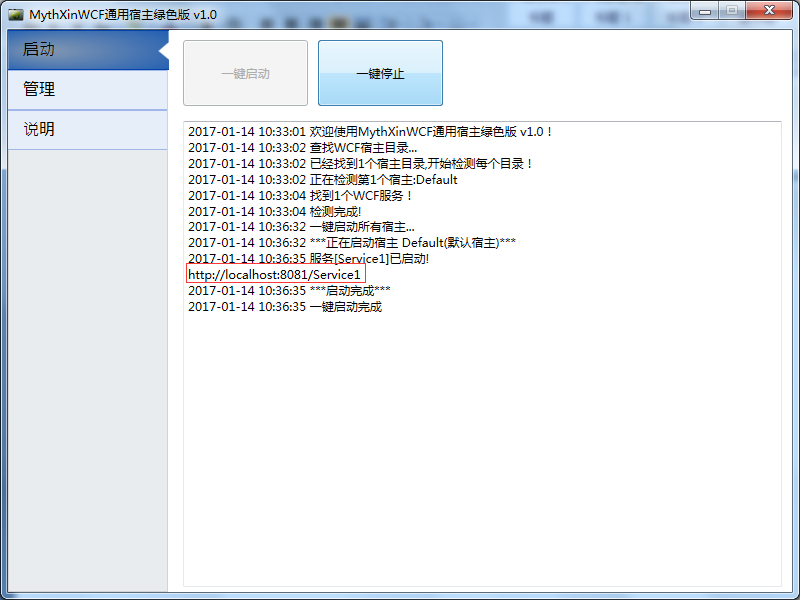Image resolution: width=800 pixels, height=600 pixels.
Task: Click the app icon in title bar
Action: click(16, 14)
